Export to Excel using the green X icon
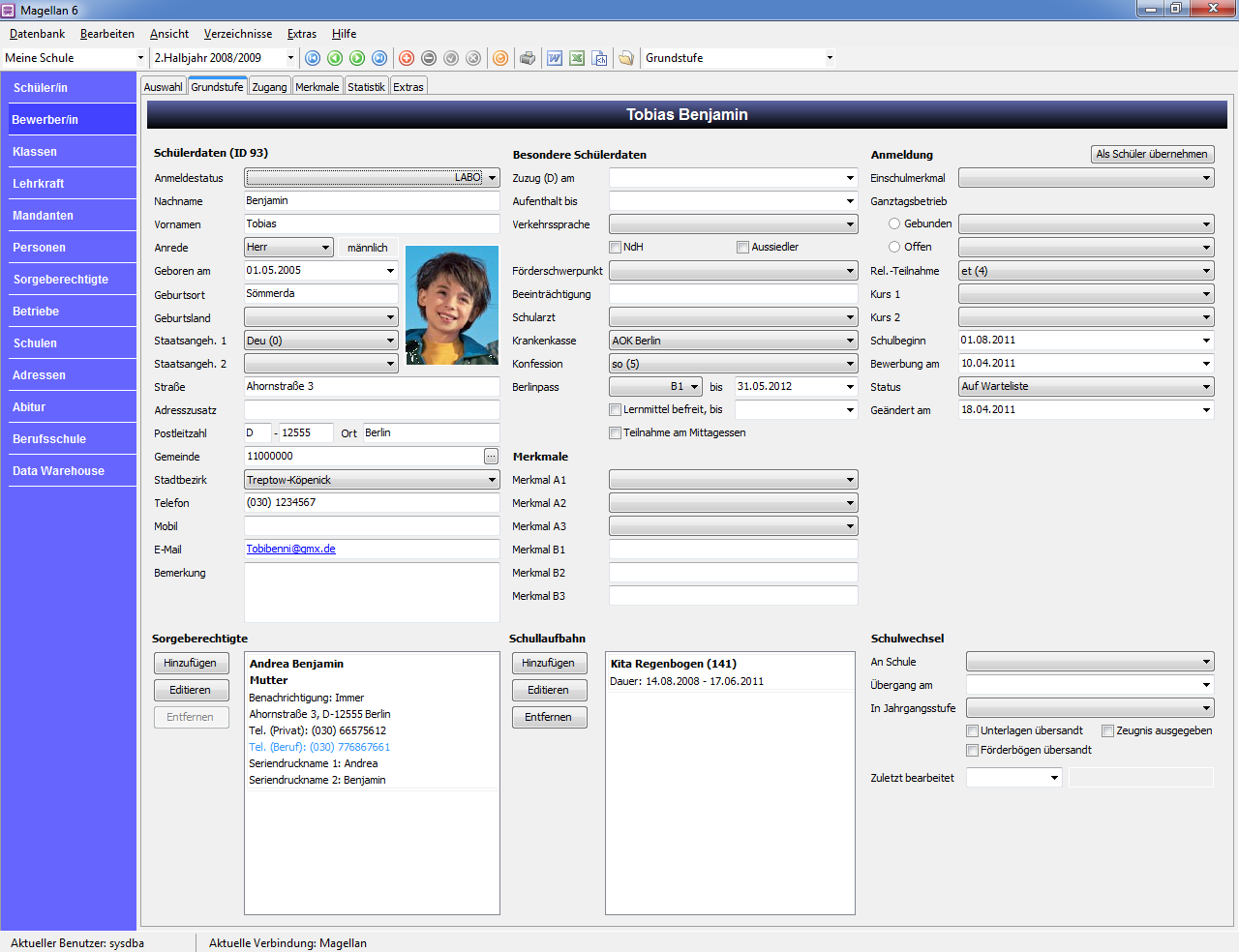Viewport: 1239px width, 952px height. tap(577, 58)
